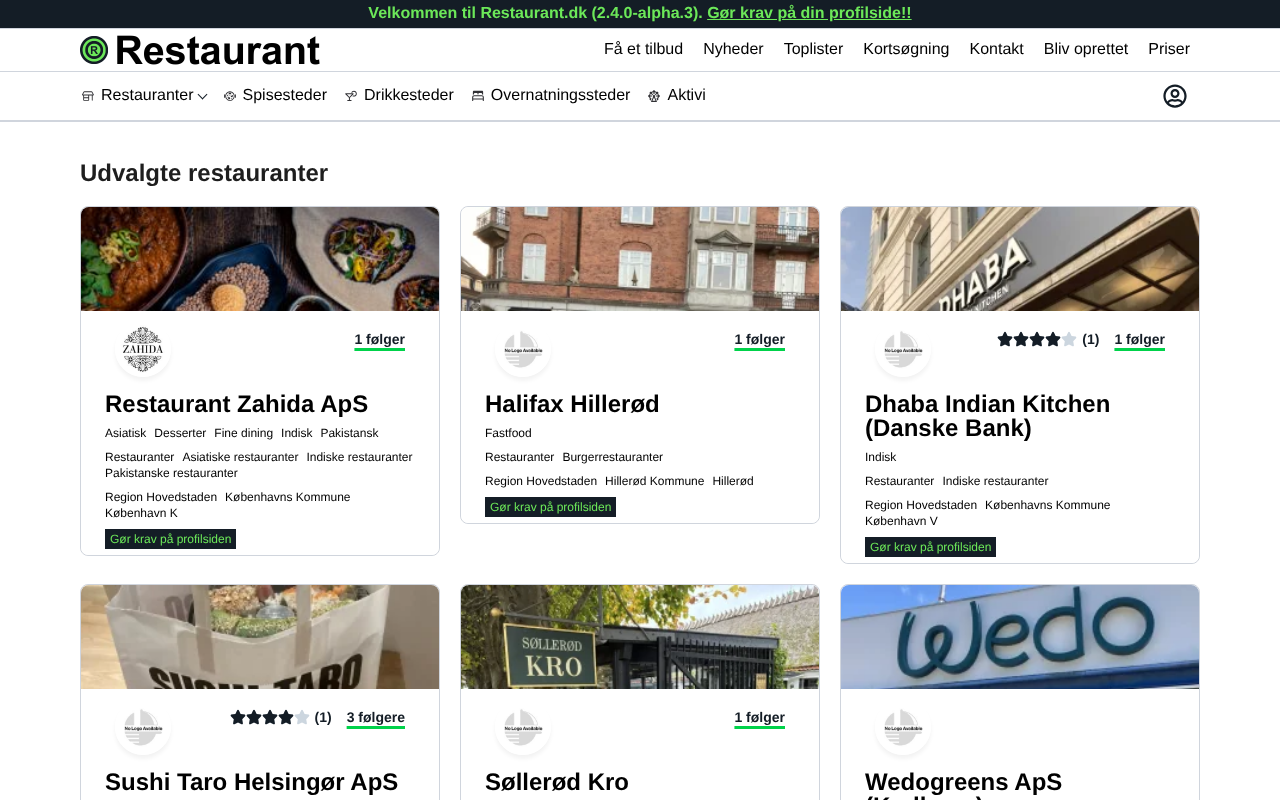
Task: Click the Hillerød Kommune tag
Action: point(654,481)
